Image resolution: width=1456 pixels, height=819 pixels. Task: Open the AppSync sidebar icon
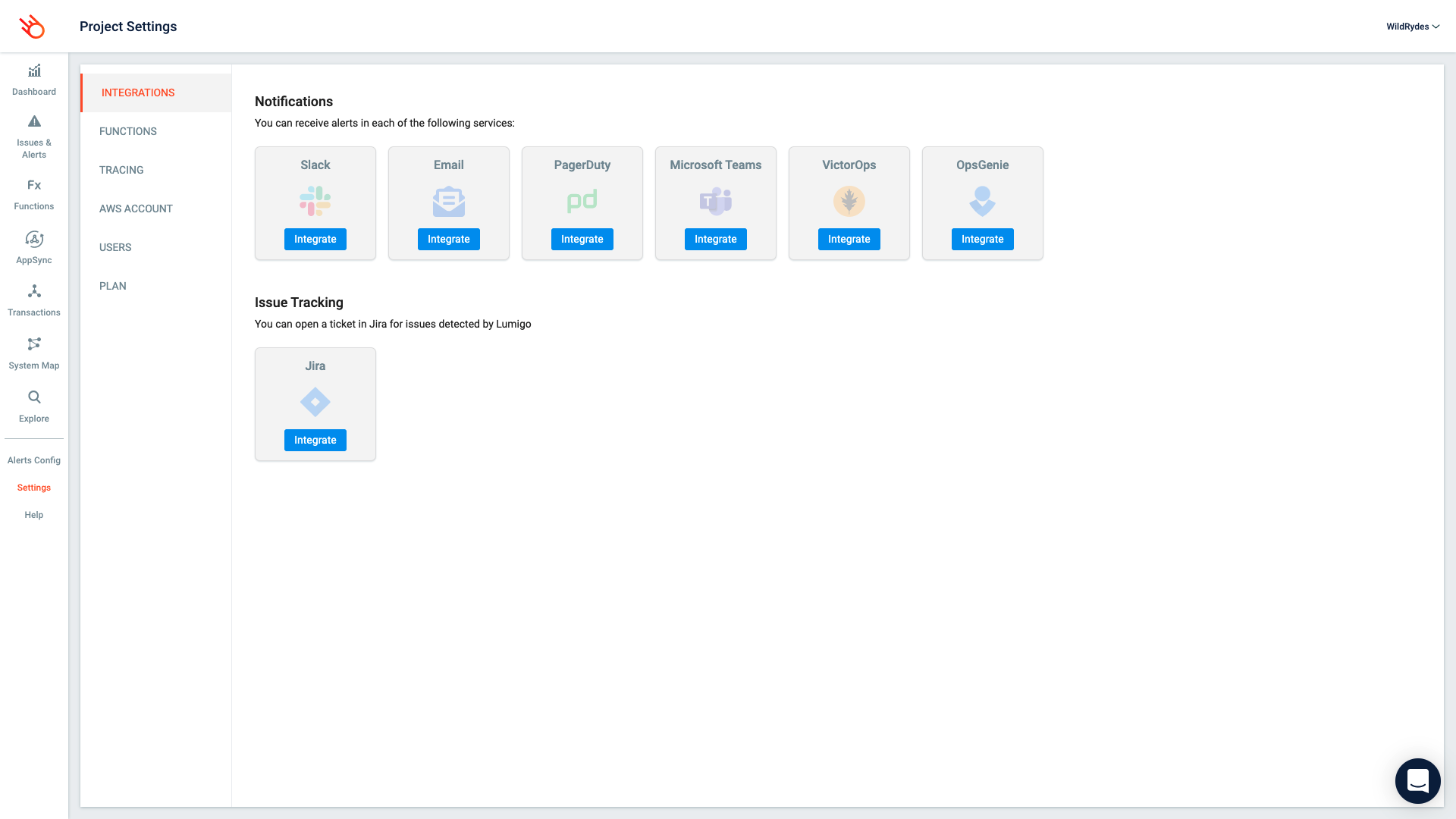click(x=34, y=240)
